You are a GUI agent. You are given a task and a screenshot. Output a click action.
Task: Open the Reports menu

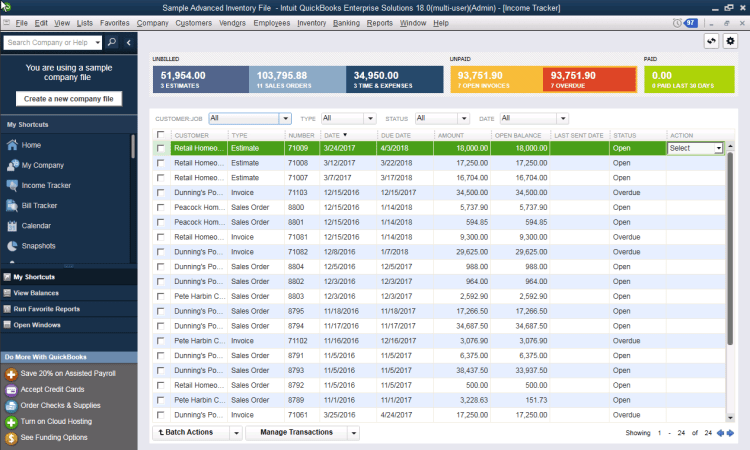coord(380,21)
